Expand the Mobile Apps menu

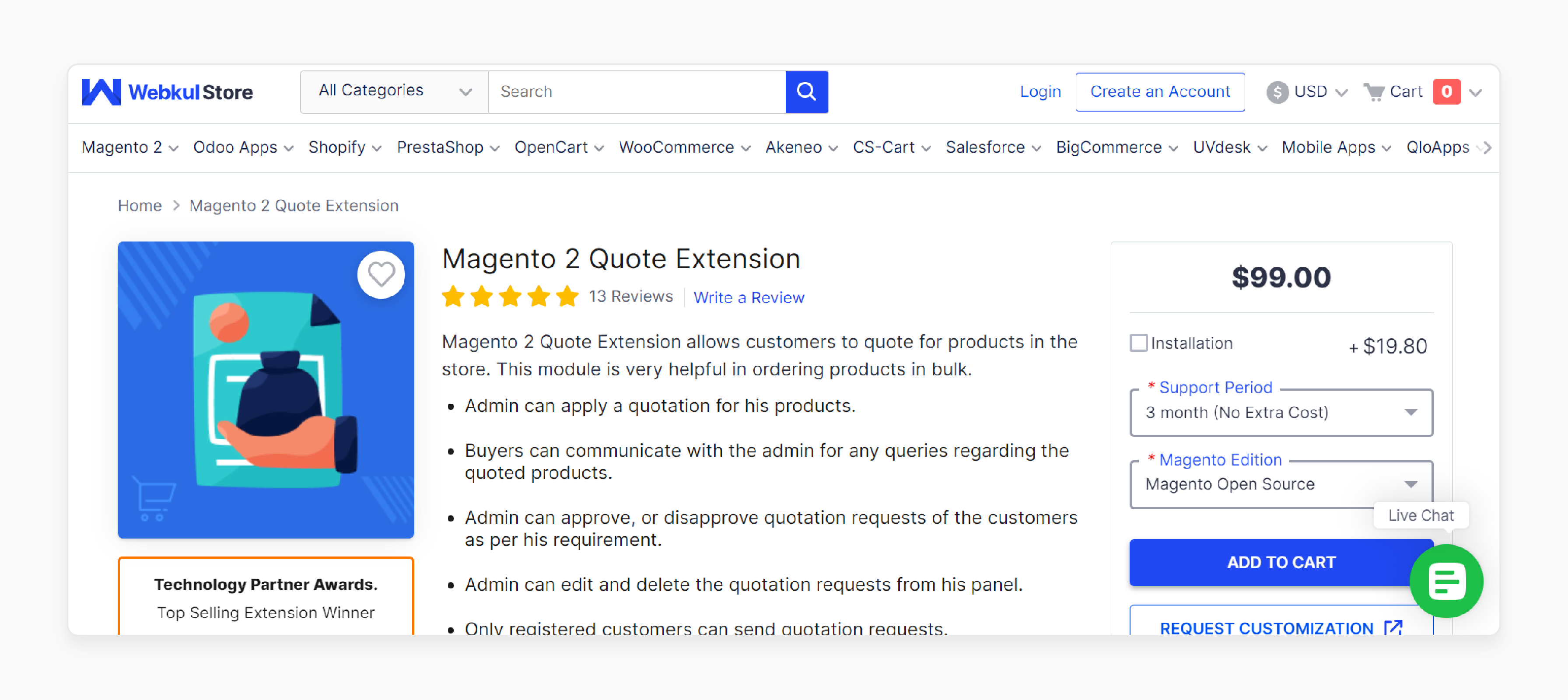point(1337,147)
